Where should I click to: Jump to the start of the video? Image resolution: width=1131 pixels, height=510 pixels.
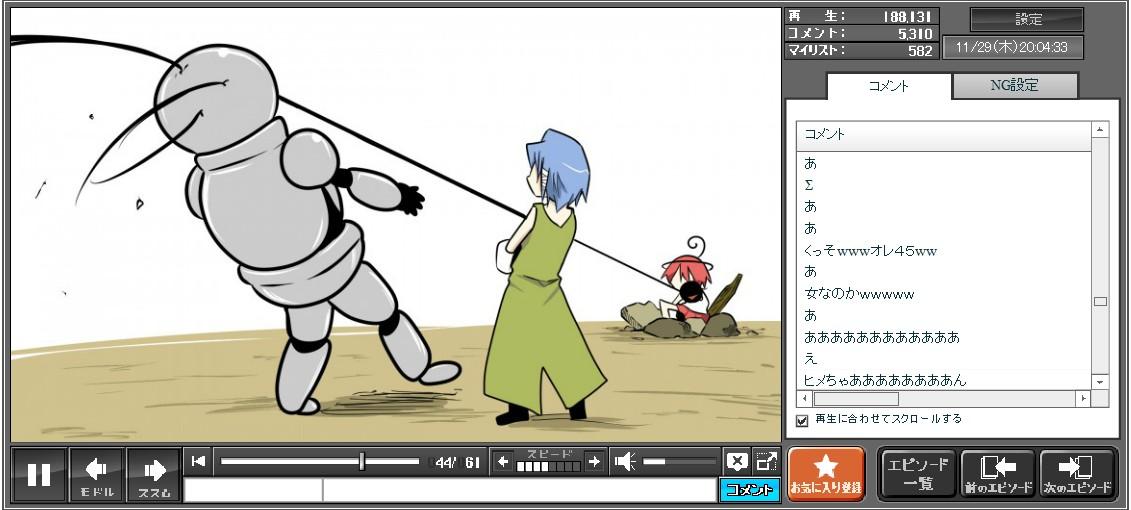point(198,461)
